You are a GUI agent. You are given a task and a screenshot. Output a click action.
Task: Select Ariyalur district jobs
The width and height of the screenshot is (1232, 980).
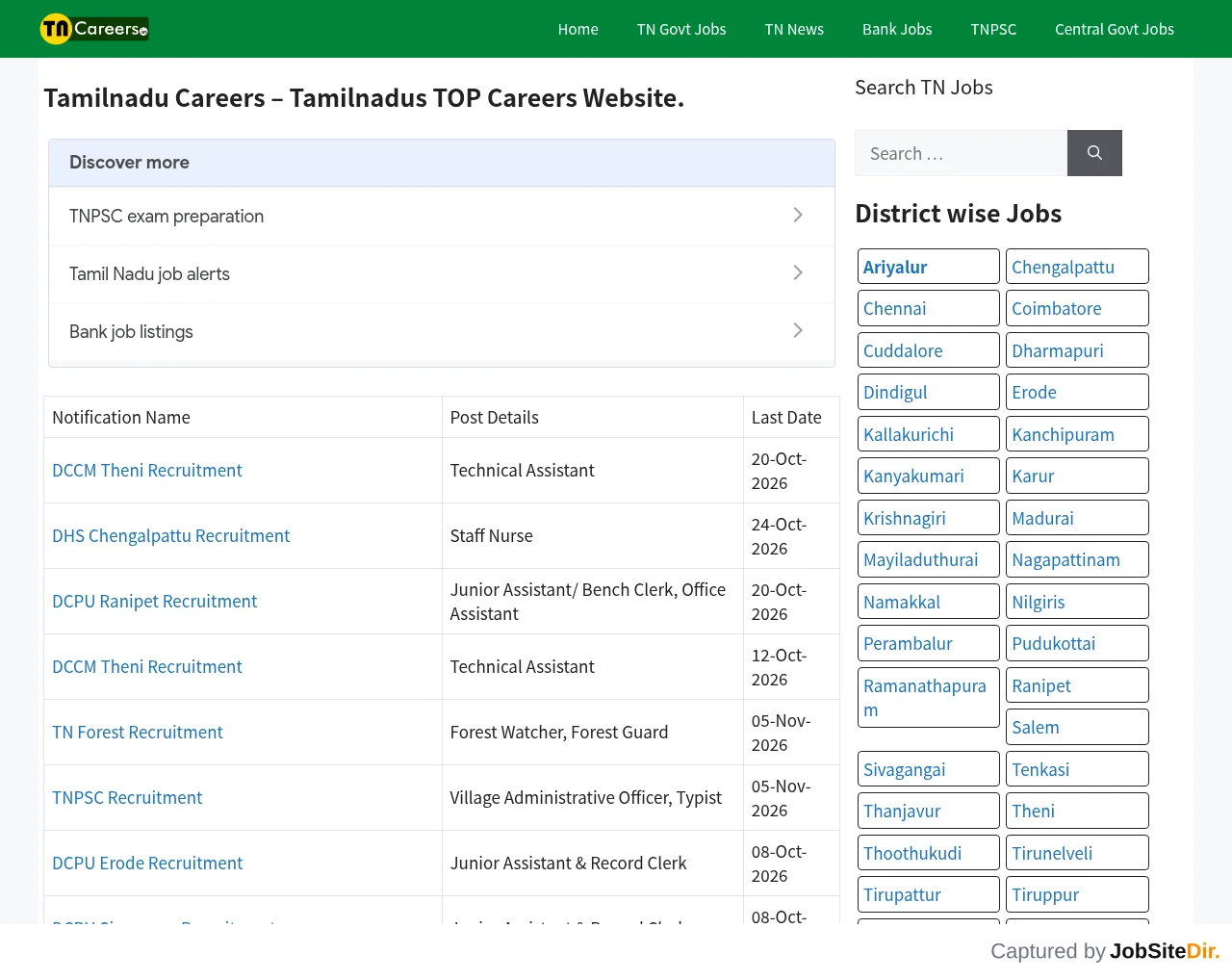click(x=929, y=267)
